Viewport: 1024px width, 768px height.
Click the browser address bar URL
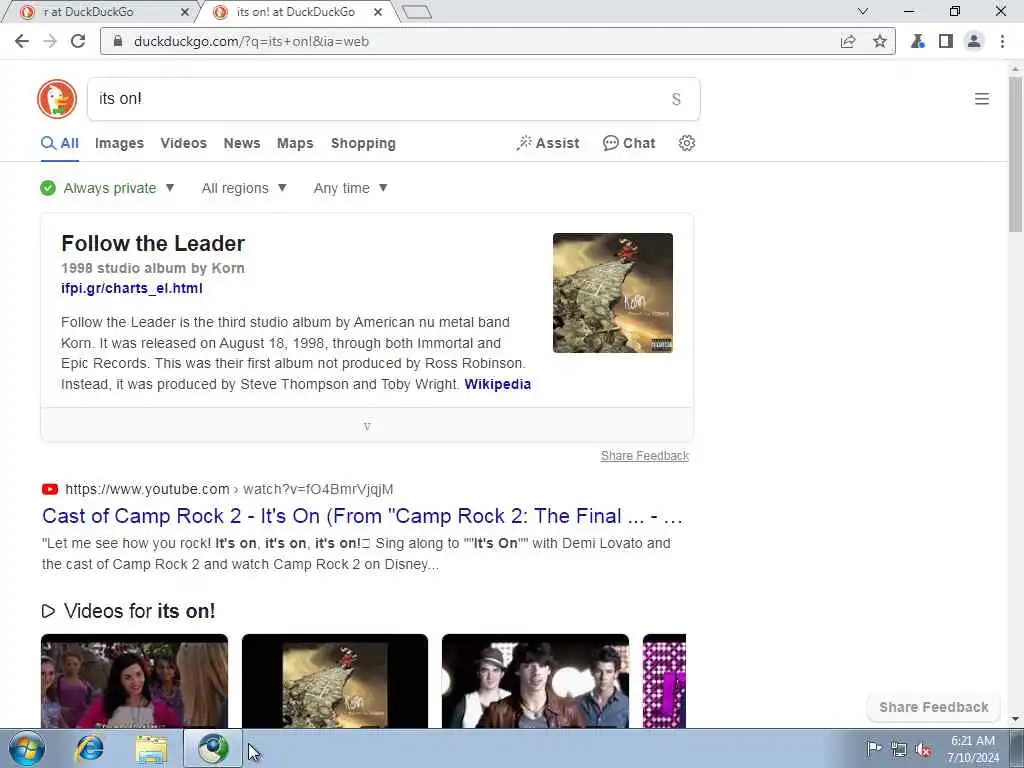251,41
